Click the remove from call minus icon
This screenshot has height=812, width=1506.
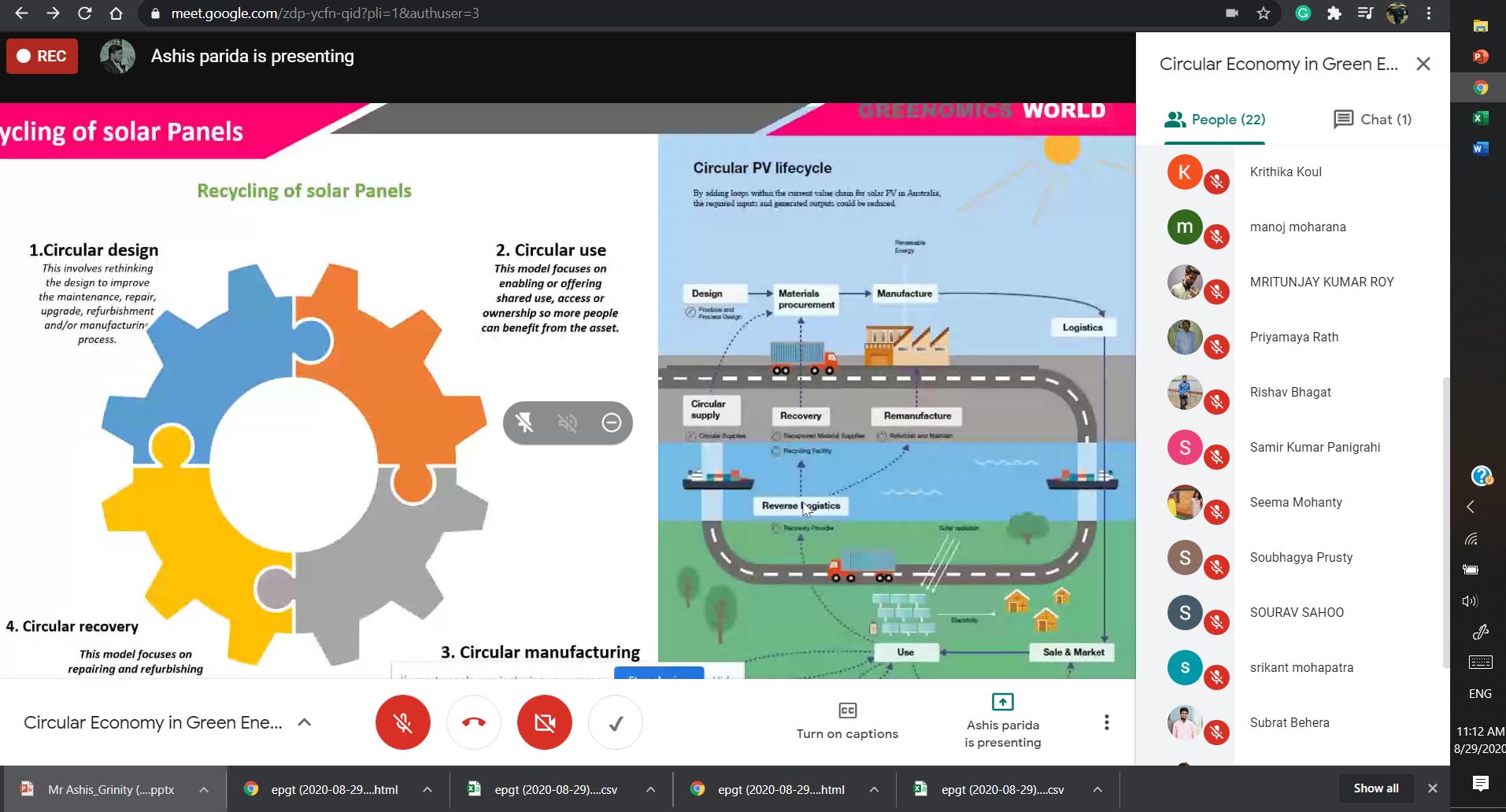pos(611,423)
